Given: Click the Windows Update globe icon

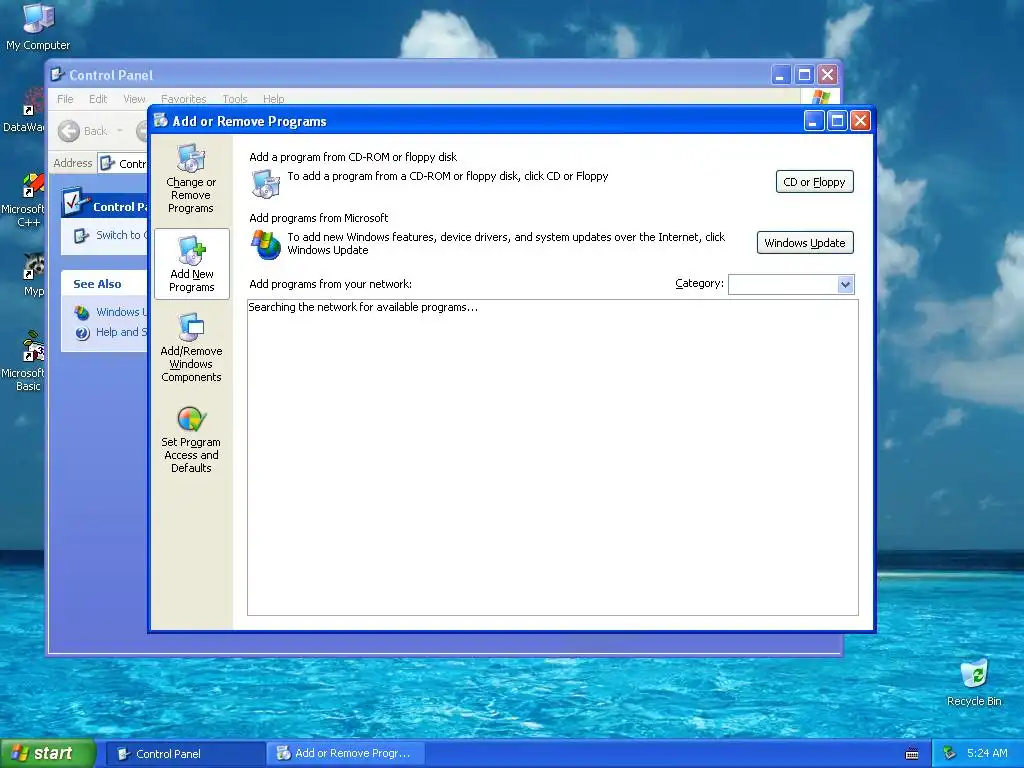Looking at the screenshot, I should tap(266, 244).
